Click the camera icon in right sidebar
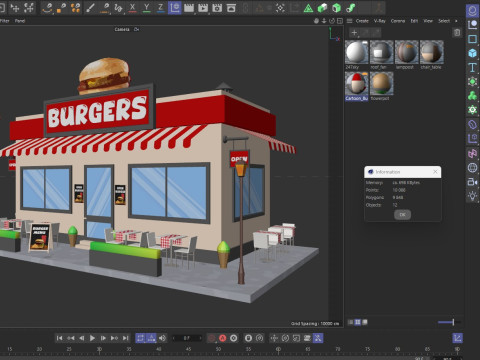This screenshot has height=360, width=480. pyautogui.click(x=472, y=182)
